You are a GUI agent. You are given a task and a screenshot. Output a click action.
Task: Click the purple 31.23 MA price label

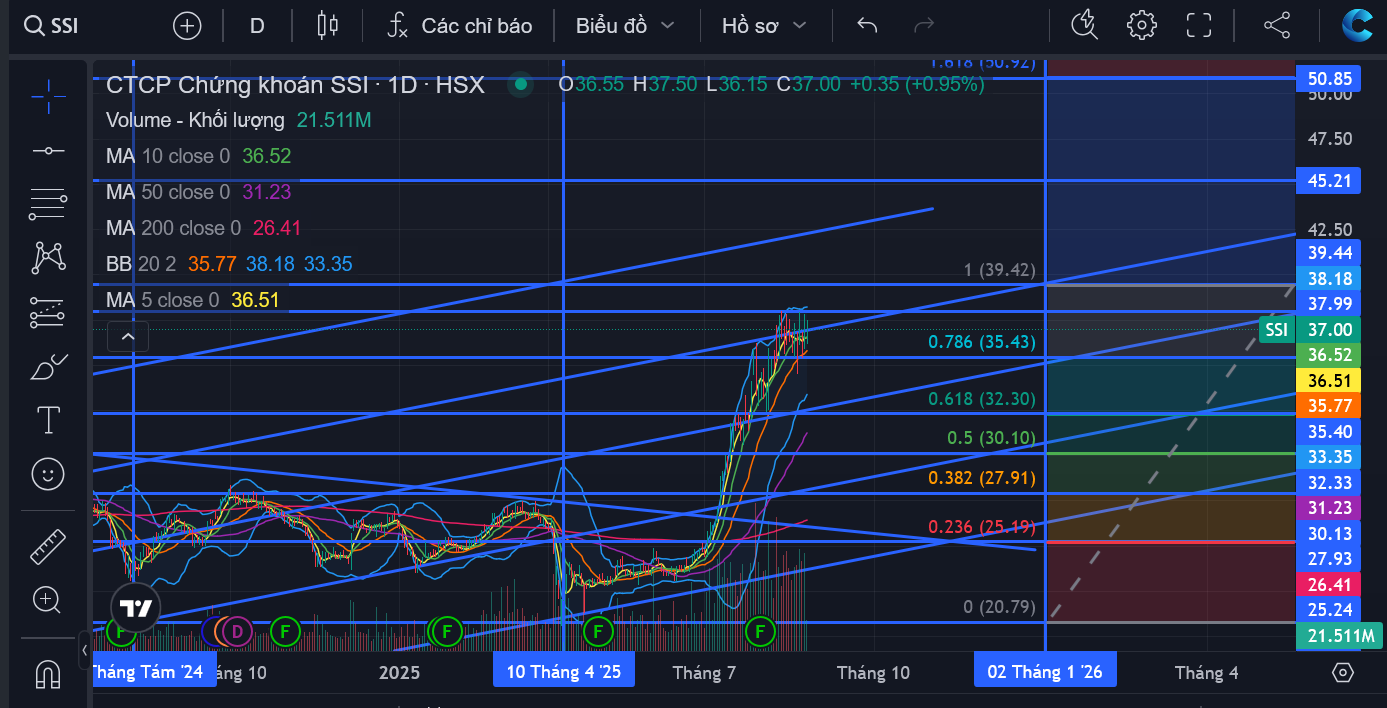[x=1328, y=508]
